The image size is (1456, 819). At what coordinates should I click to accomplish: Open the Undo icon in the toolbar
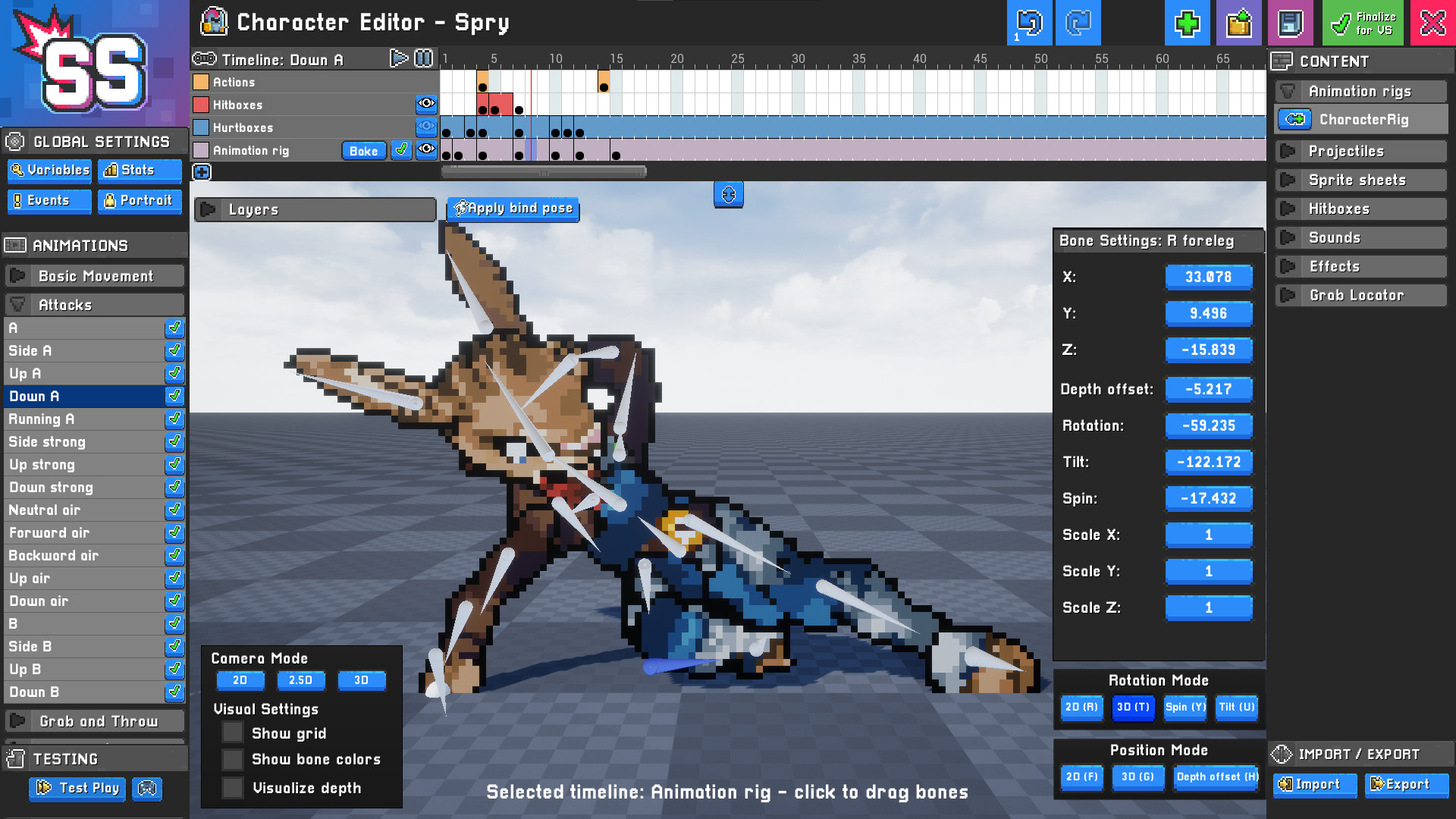click(1029, 23)
